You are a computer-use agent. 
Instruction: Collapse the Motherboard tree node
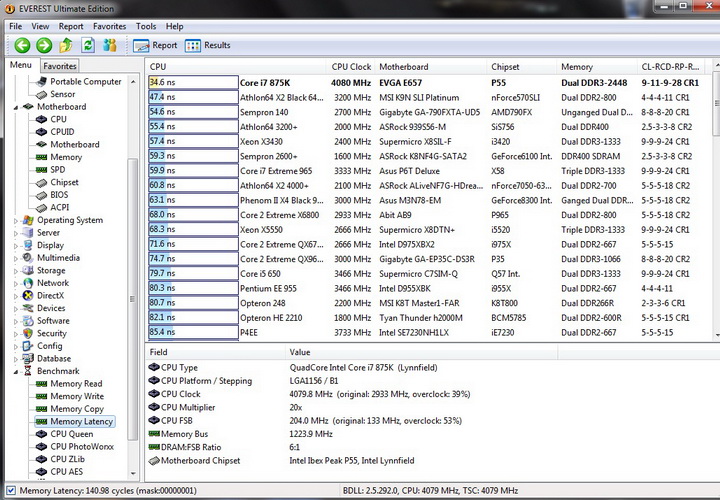click(x=16, y=107)
